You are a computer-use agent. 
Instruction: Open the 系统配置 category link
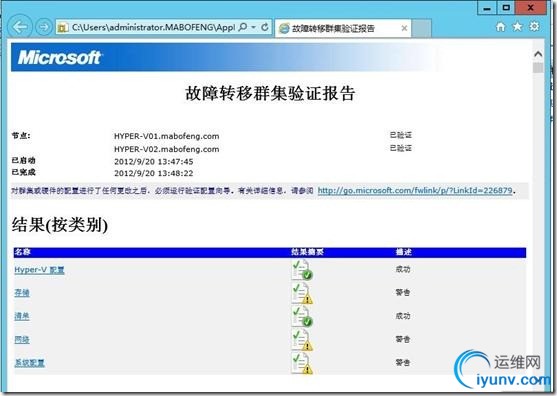click(29, 363)
